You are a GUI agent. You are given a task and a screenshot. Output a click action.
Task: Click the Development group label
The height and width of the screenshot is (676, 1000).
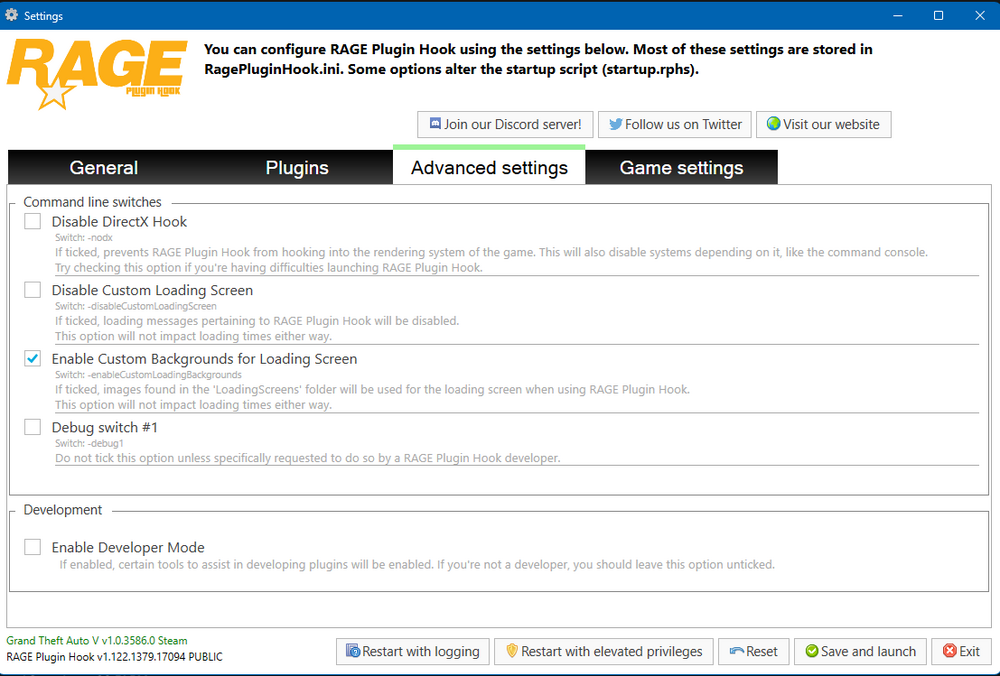tap(62, 510)
